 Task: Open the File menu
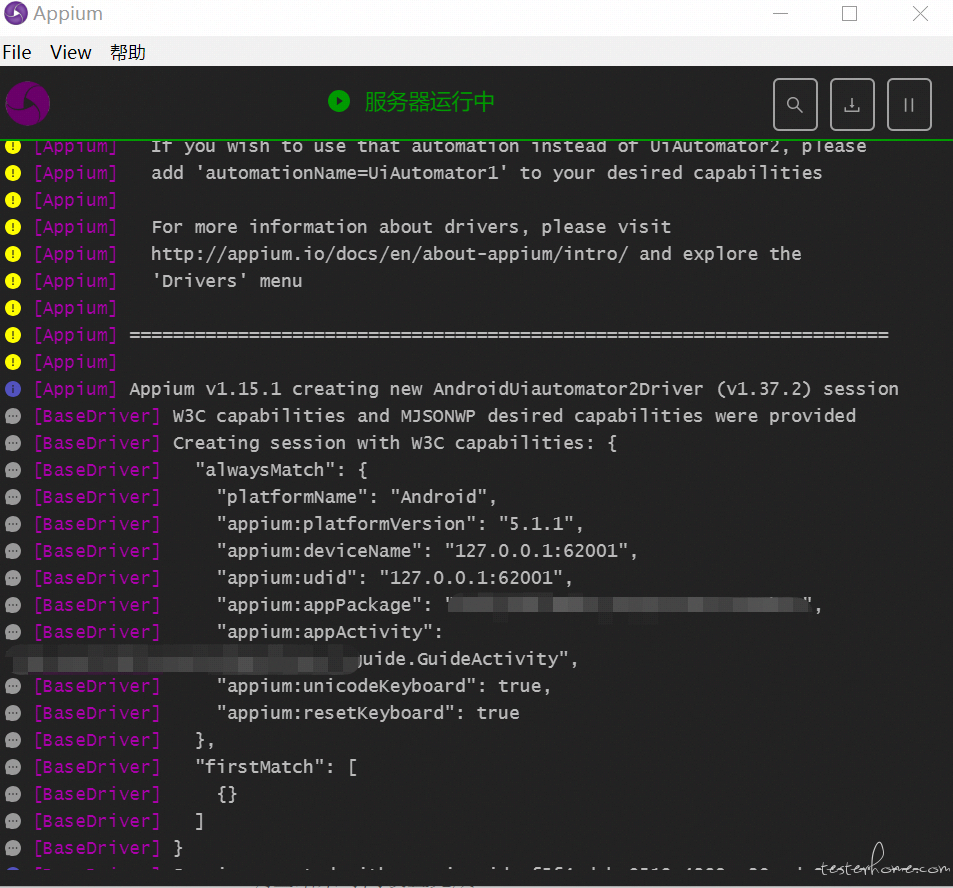point(17,52)
